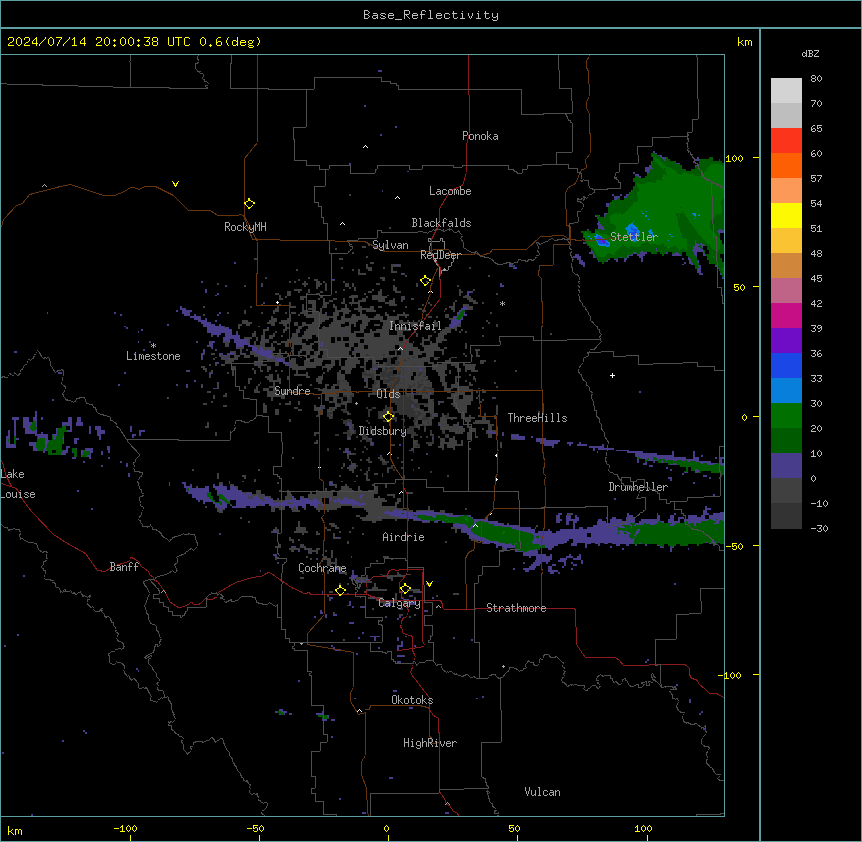Click the Calgary label
Image resolution: width=862 pixels, height=842 pixels.
tap(399, 603)
